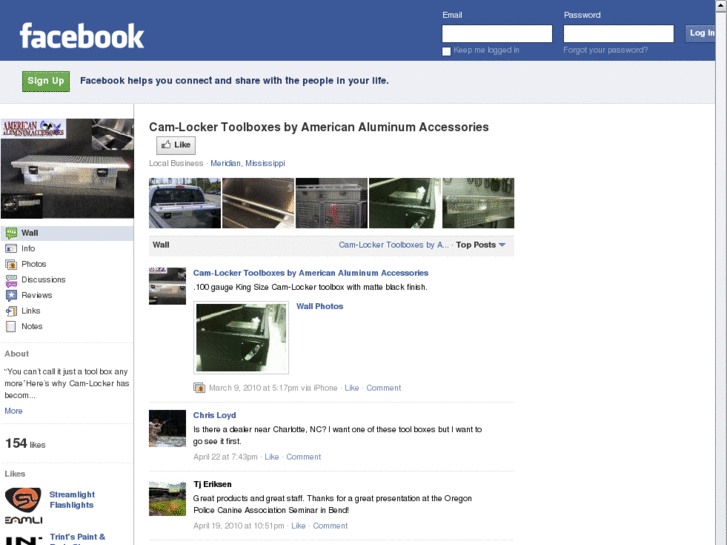
Task: Click Cam-Locker post avatar thumbnail
Action: click(x=167, y=286)
